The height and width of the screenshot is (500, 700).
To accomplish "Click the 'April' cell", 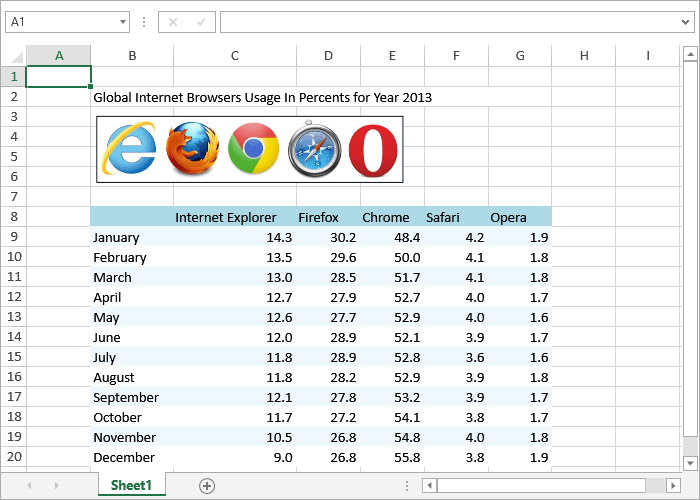I will tap(132, 297).
